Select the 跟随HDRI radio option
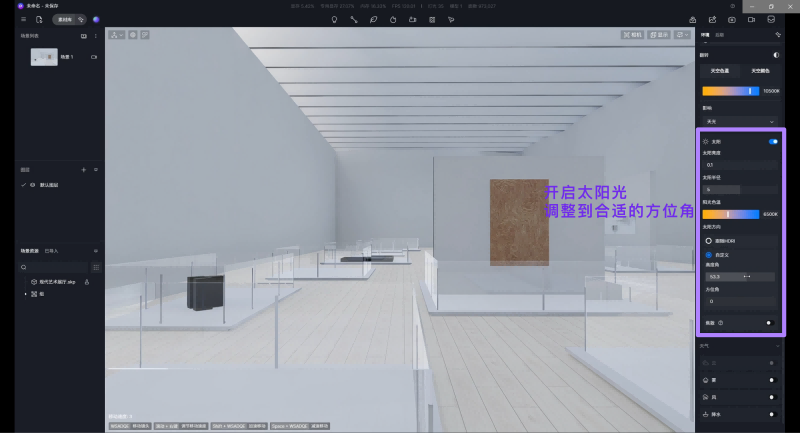Viewport: 800px width, 433px height. coord(708,241)
